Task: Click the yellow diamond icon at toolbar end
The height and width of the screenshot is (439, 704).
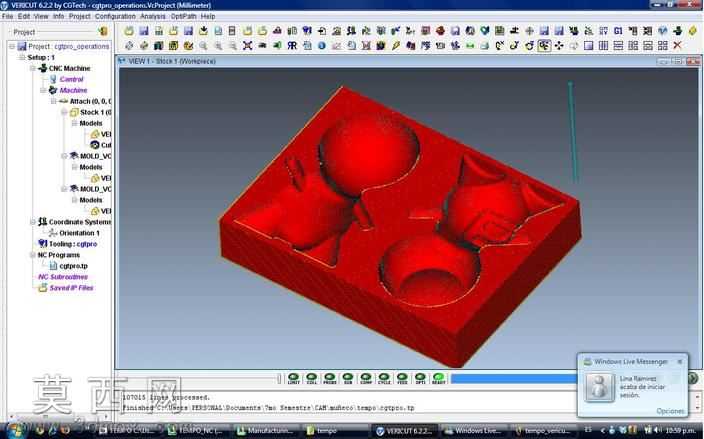Action: click(692, 31)
